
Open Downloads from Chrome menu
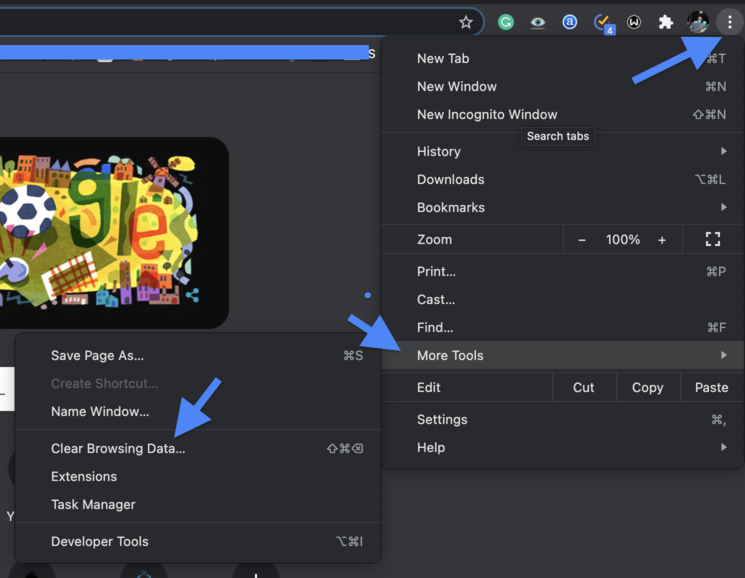(x=563, y=180)
